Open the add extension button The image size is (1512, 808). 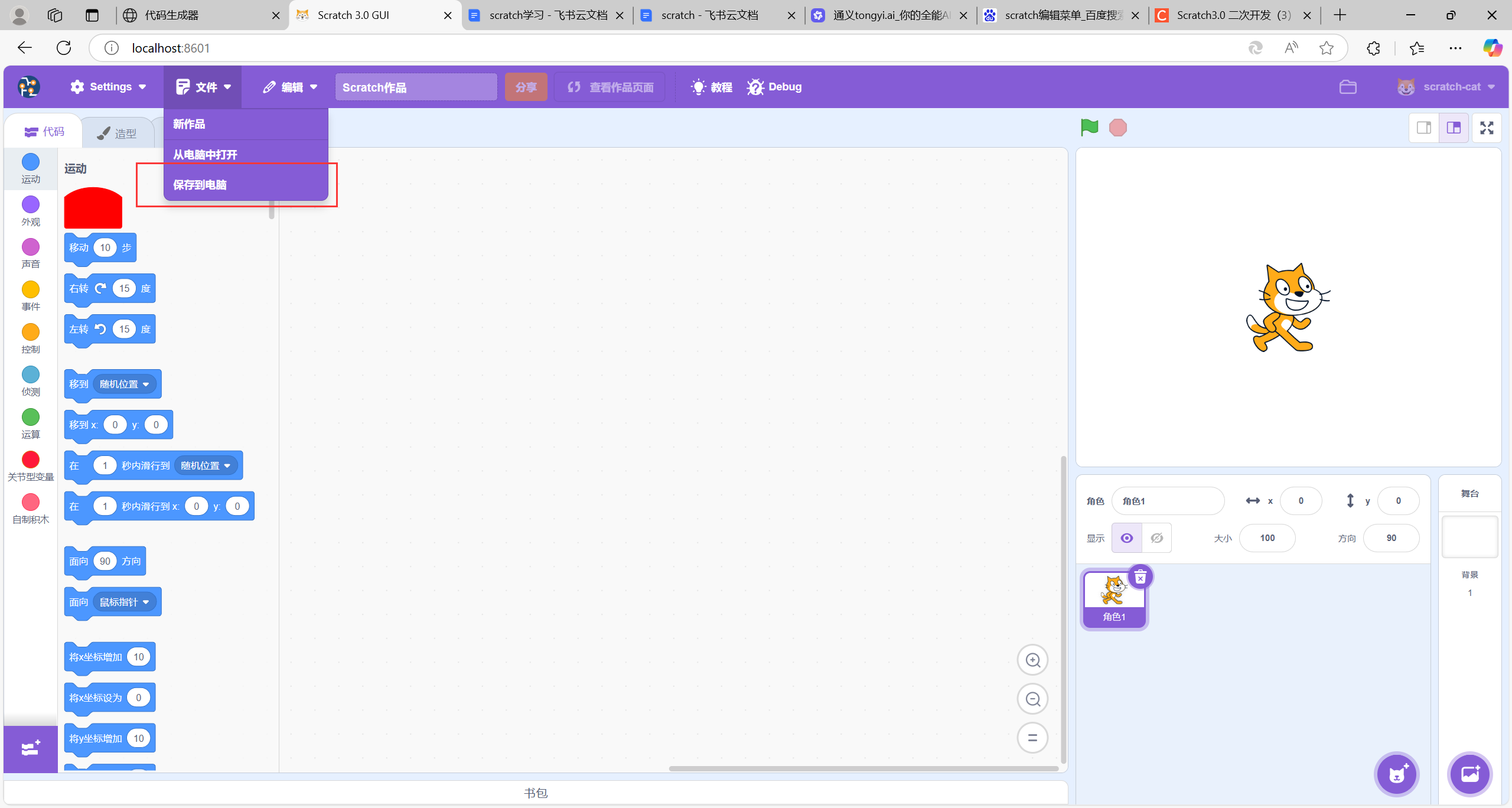tap(30, 748)
